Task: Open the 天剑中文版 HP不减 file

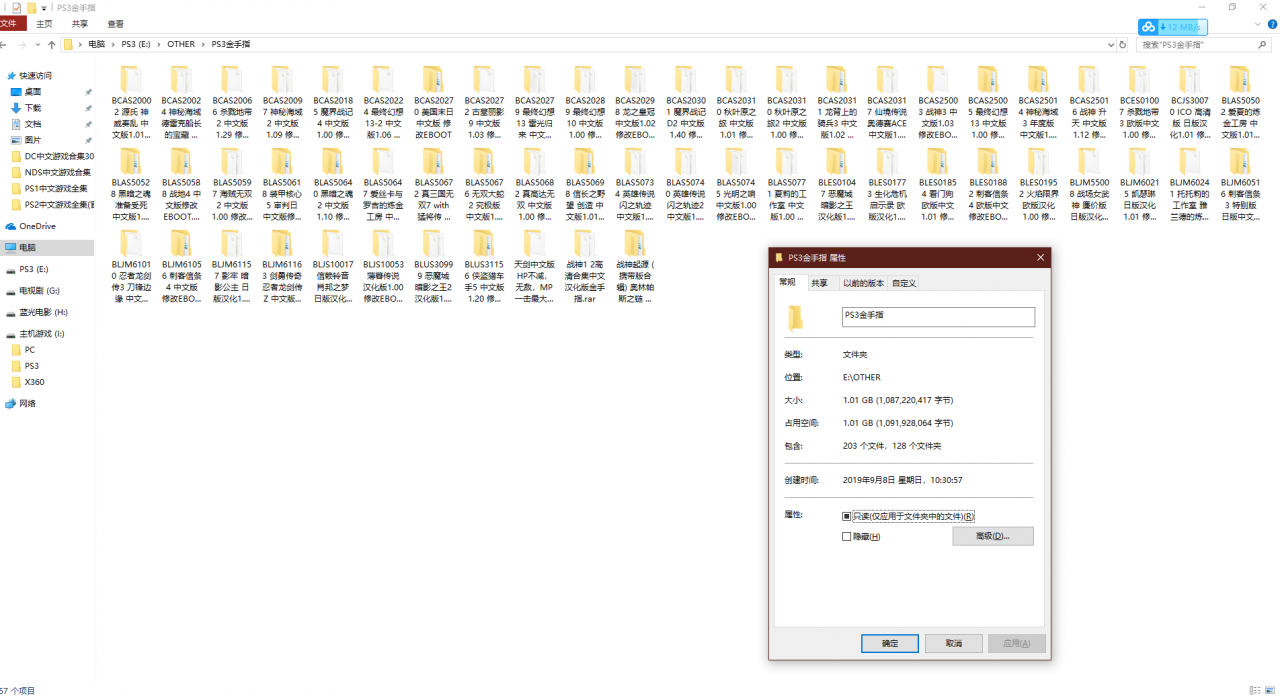Action: 534,267
